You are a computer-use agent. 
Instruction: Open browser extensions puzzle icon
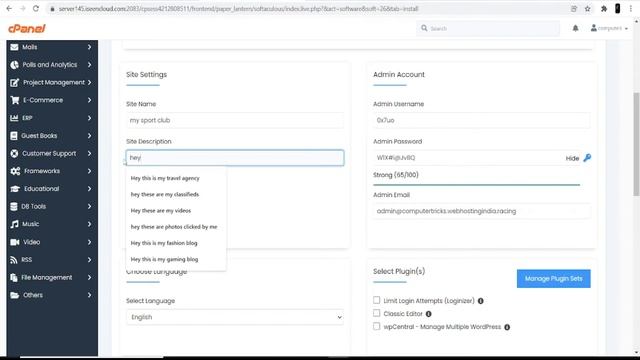click(604, 9)
